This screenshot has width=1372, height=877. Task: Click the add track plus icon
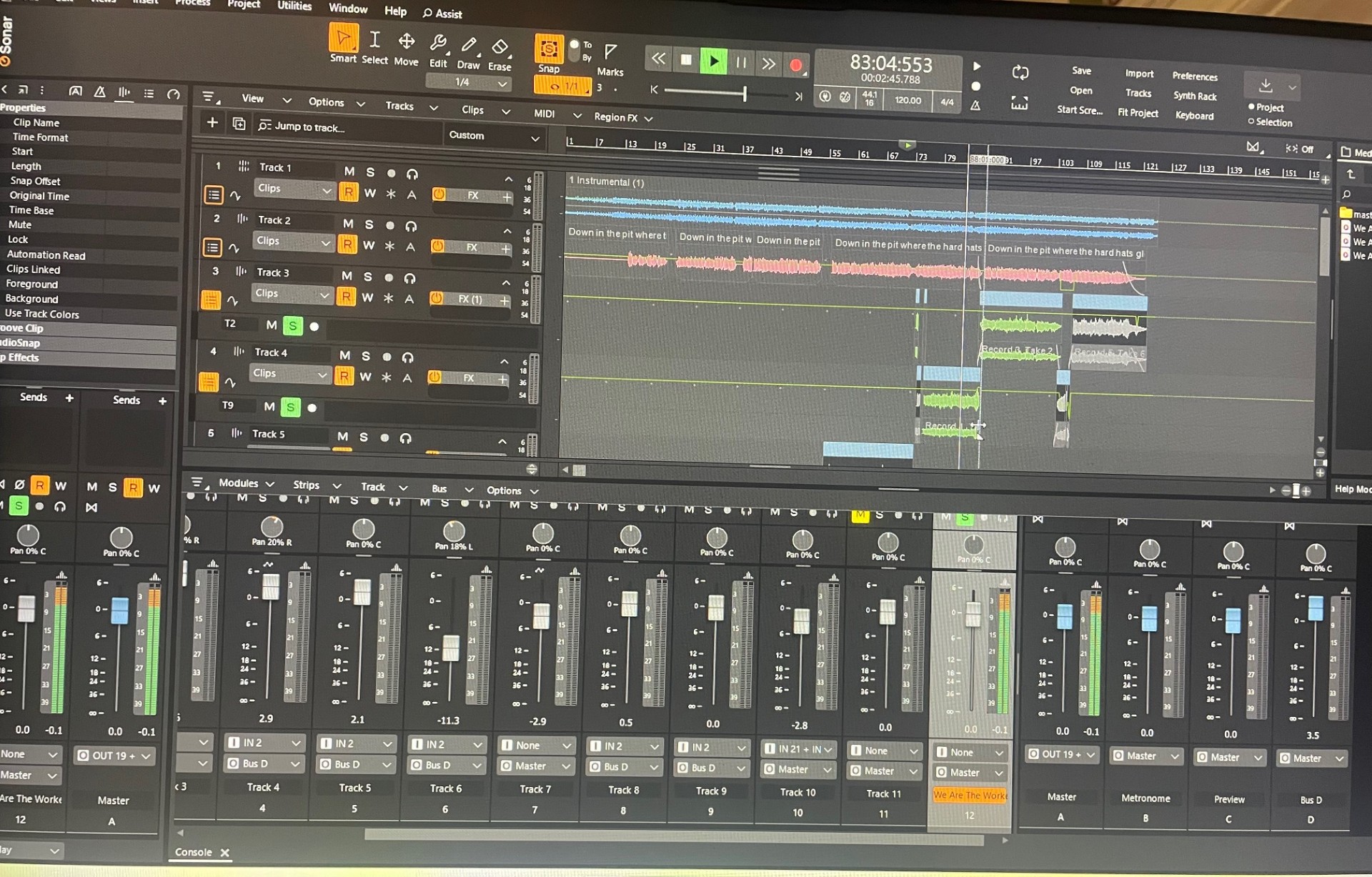(x=212, y=122)
